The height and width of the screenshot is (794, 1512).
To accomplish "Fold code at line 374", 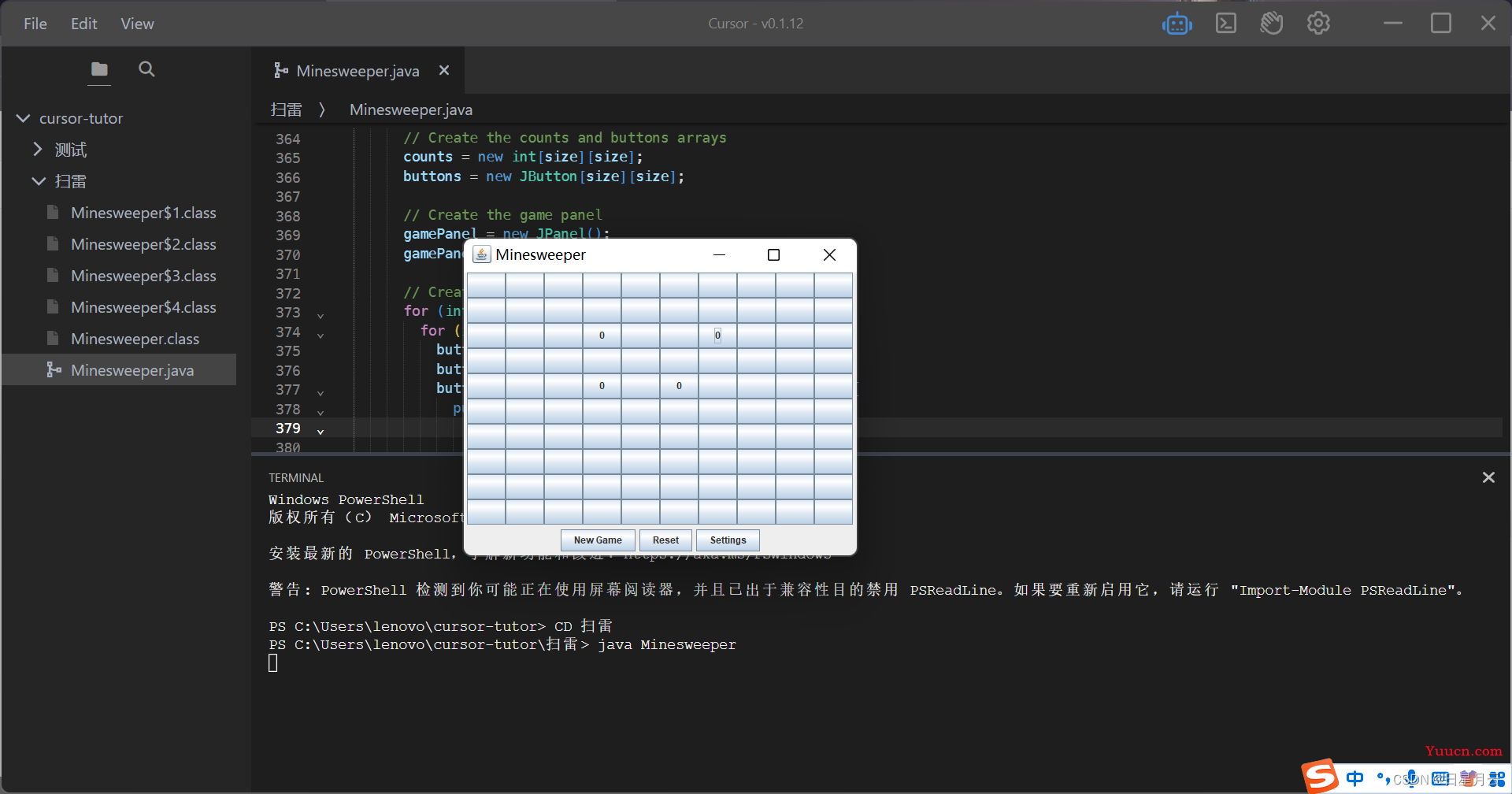I will point(321,334).
